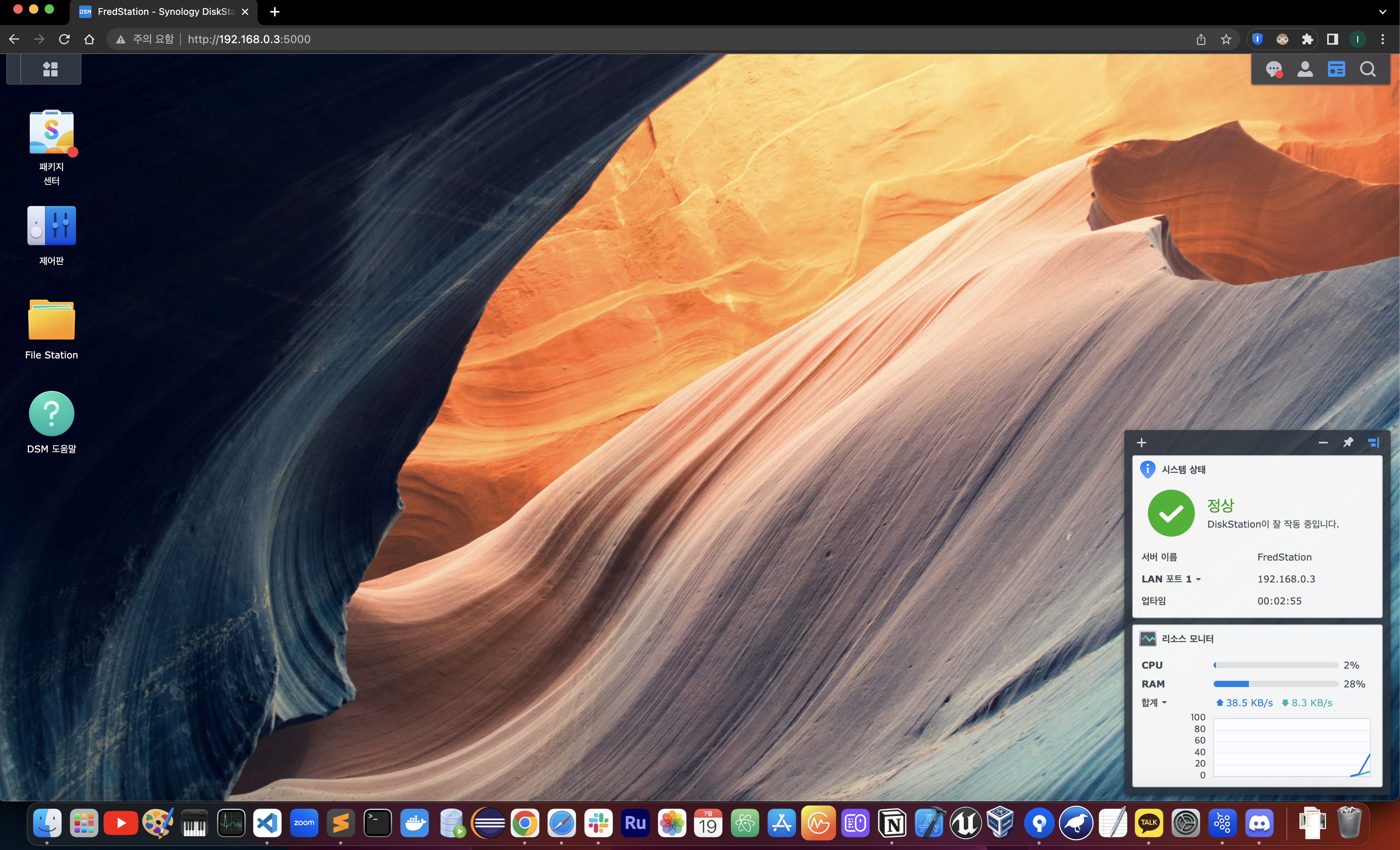Pin the widget panel with pushpin
This screenshot has width=1400, height=850.
1348,442
